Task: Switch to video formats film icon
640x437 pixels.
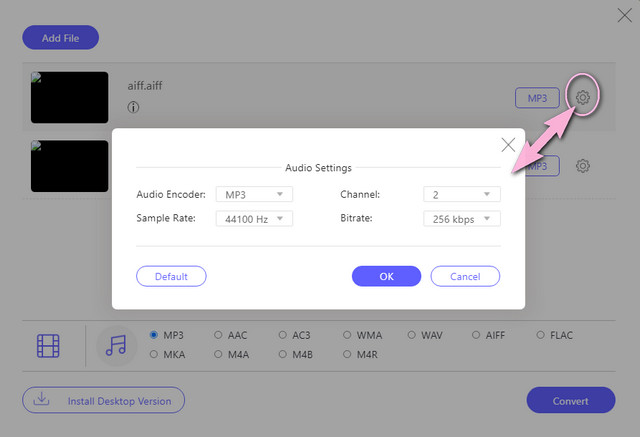Action: pos(48,346)
